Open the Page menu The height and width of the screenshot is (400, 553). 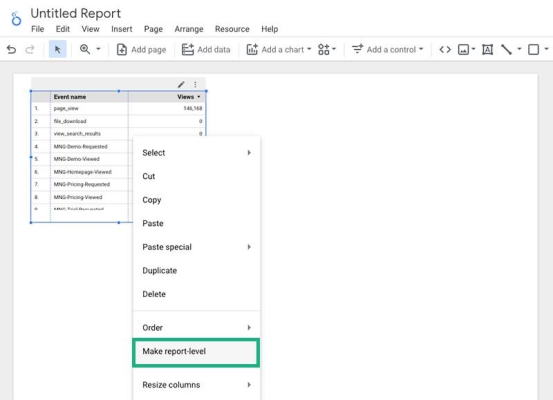click(x=153, y=29)
